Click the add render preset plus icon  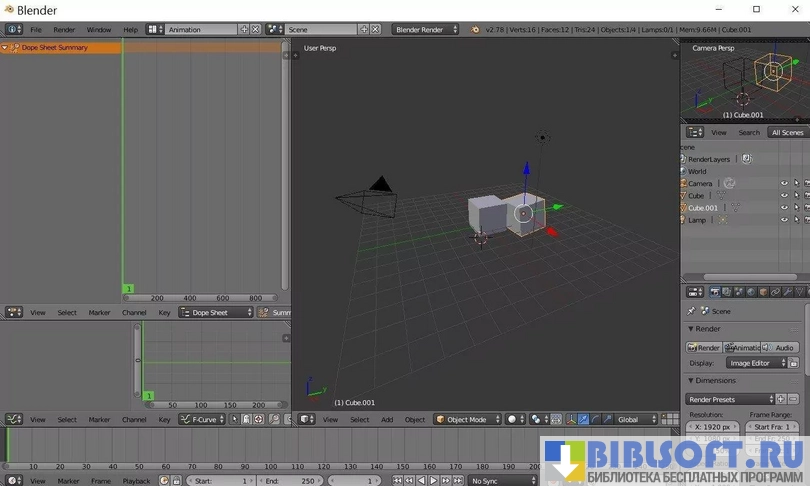pos(781,400)
